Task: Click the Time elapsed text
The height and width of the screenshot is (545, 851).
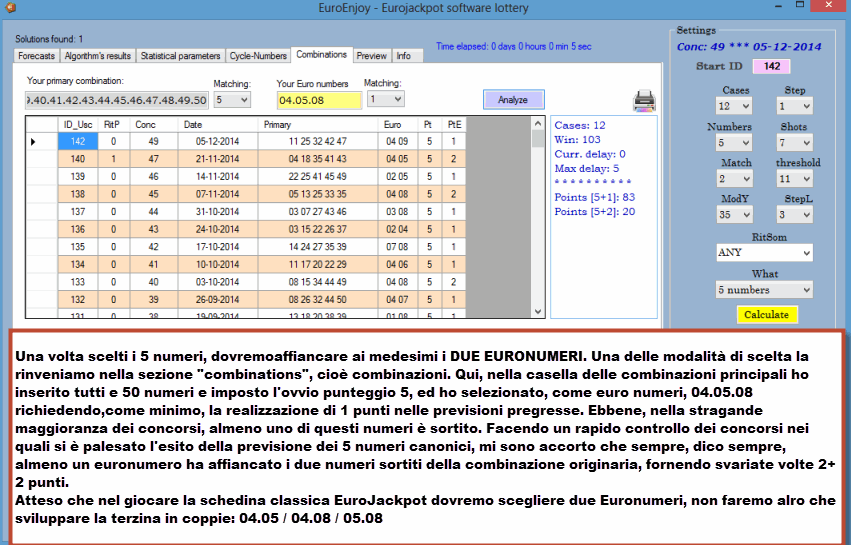Action: pyautogui.click(x=513, y=47)
